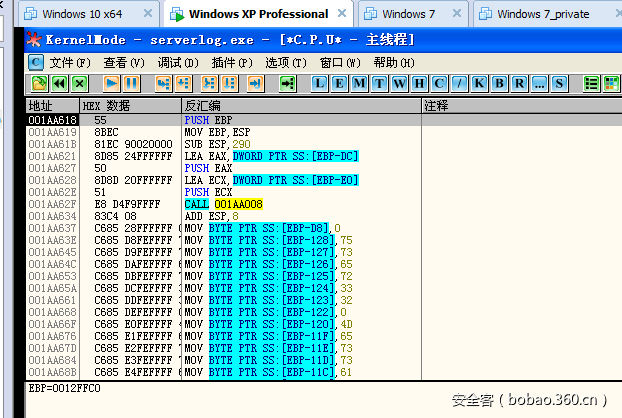Click the Restart program rewind icon

coord(58,83)
